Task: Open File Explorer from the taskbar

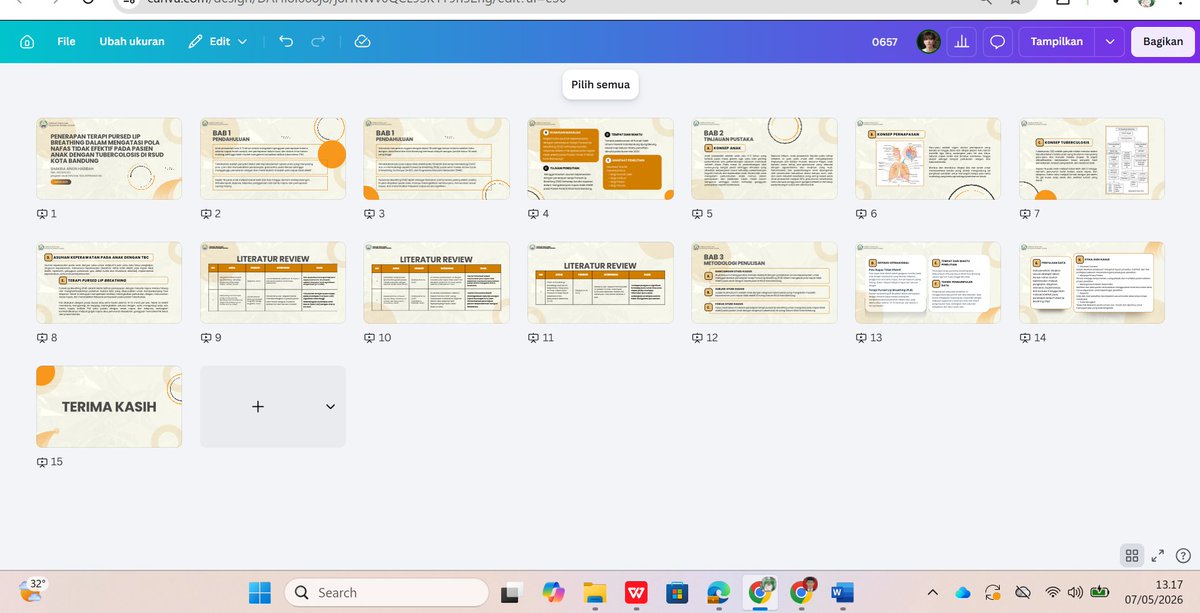Action: (x=596, y=592)
